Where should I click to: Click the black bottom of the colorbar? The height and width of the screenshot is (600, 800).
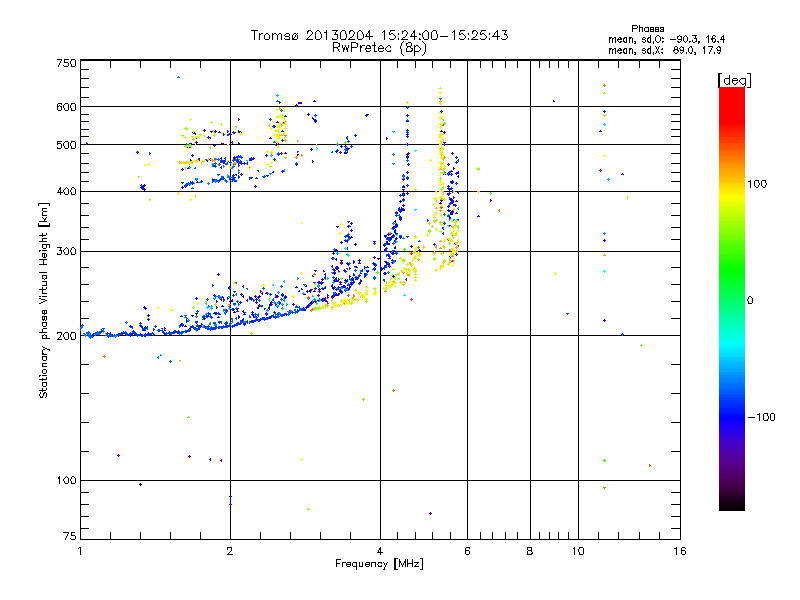tap(732, 504)
